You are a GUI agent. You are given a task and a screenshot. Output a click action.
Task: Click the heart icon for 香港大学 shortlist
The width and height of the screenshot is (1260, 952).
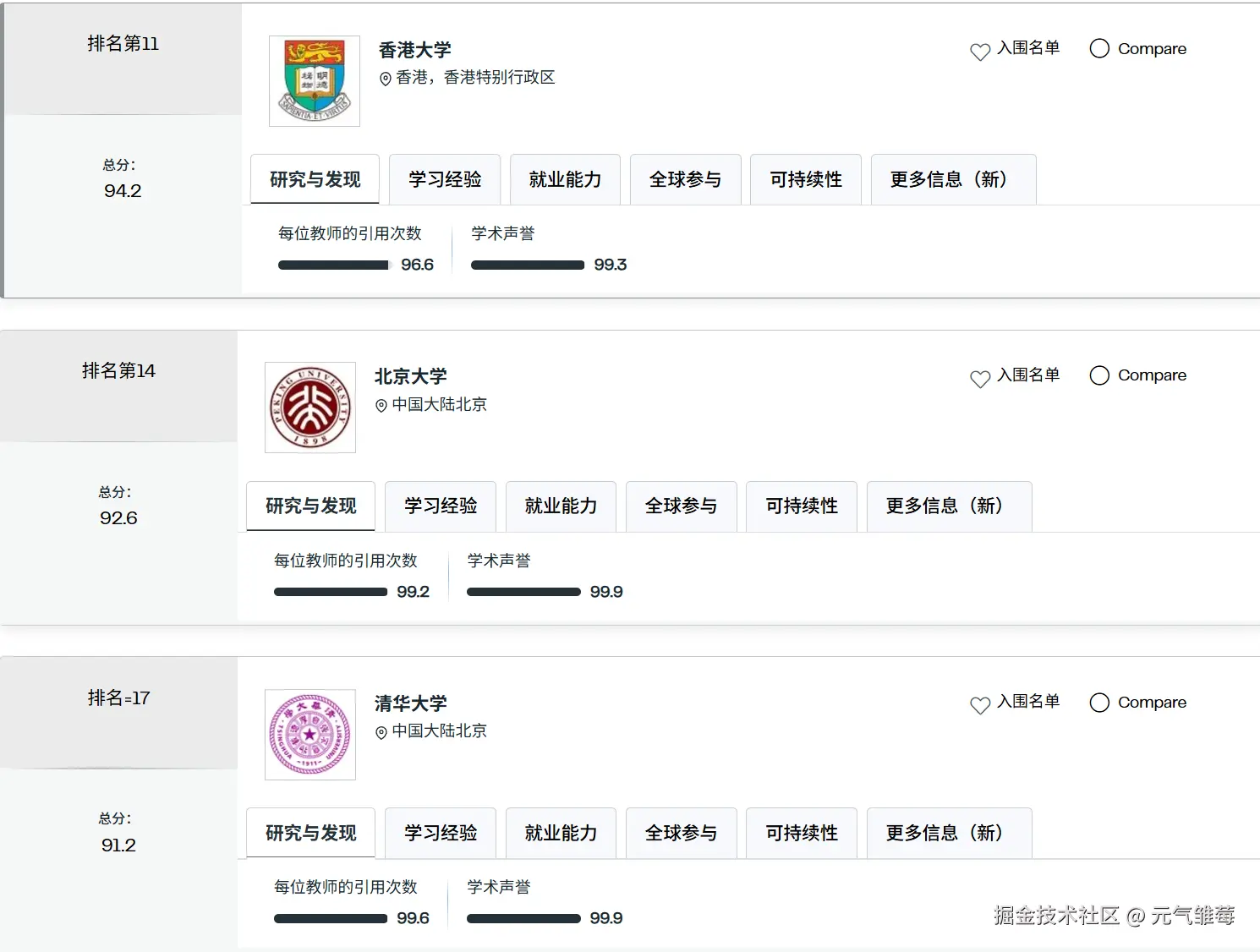coord(980,52)
